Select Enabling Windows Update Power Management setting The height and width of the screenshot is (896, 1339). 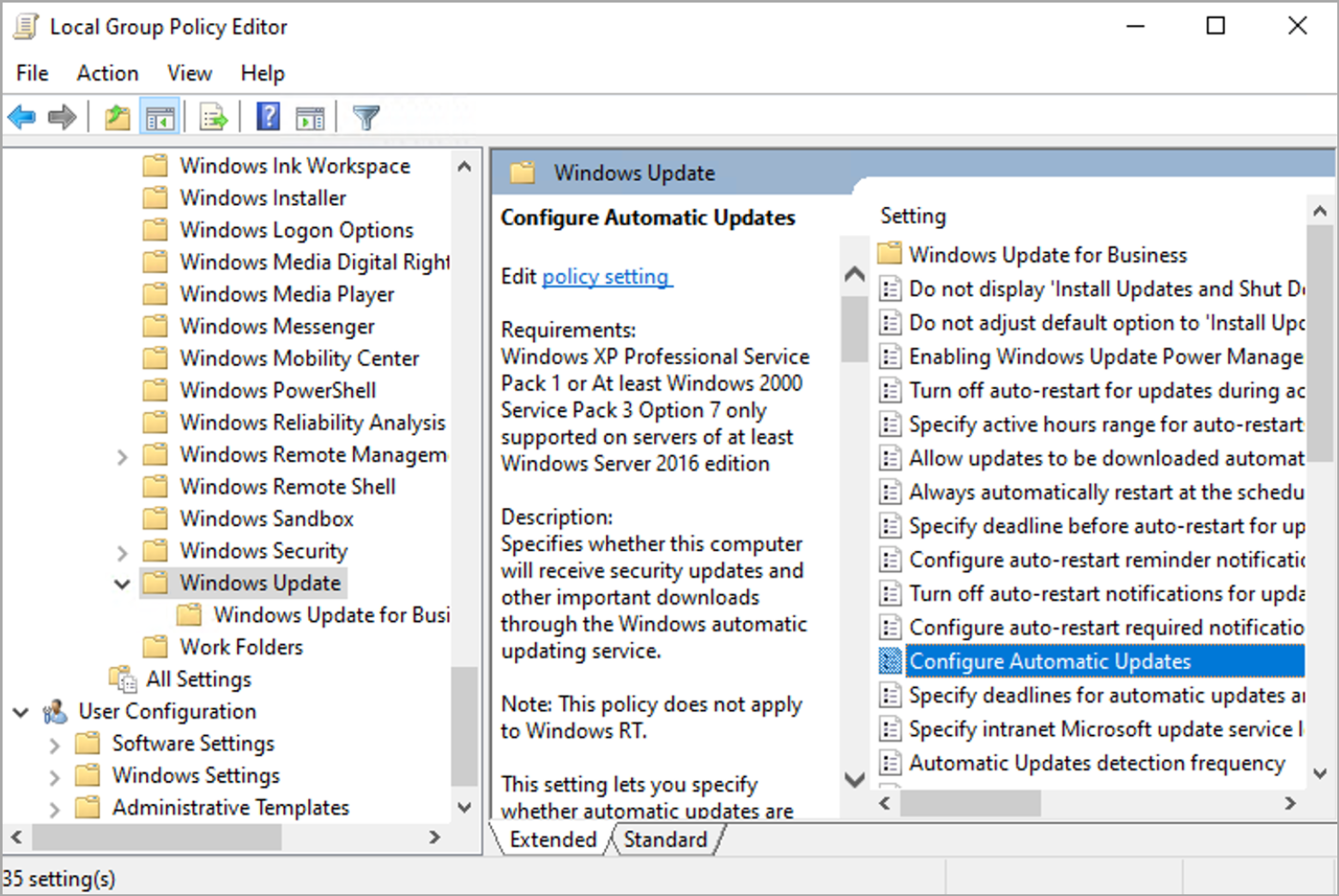[1106, 357]
